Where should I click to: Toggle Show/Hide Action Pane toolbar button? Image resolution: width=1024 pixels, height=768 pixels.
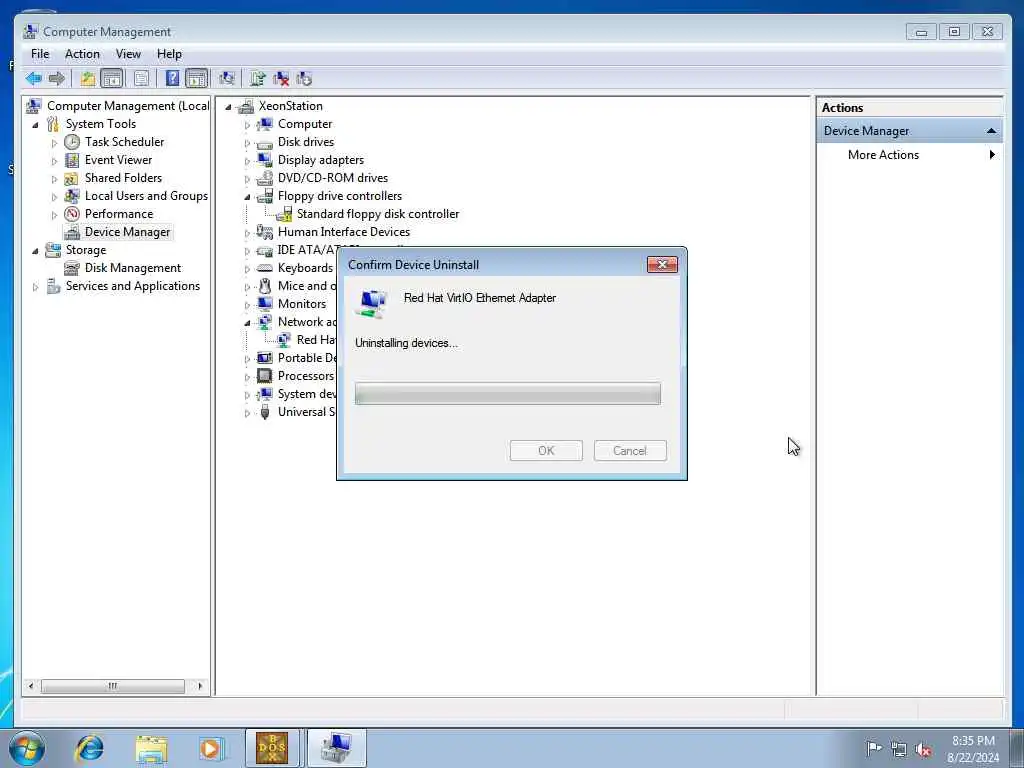197,79
